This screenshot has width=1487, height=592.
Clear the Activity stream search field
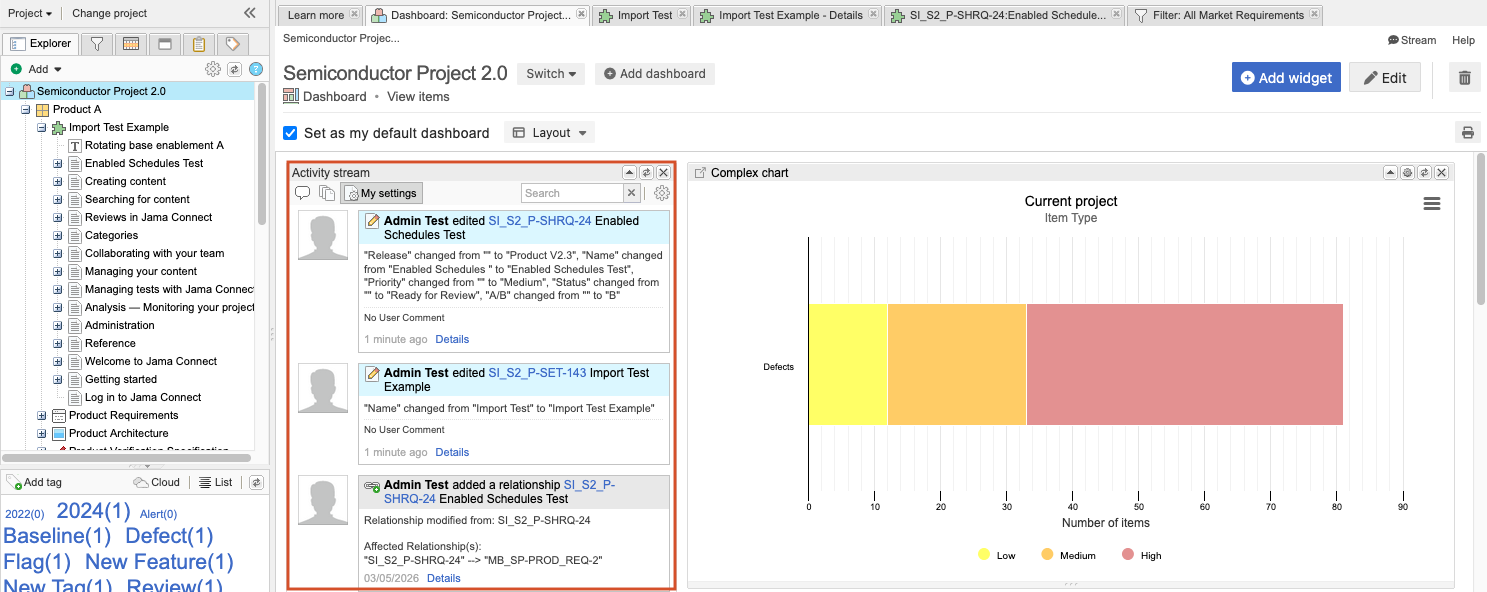[x=632, y=193]
